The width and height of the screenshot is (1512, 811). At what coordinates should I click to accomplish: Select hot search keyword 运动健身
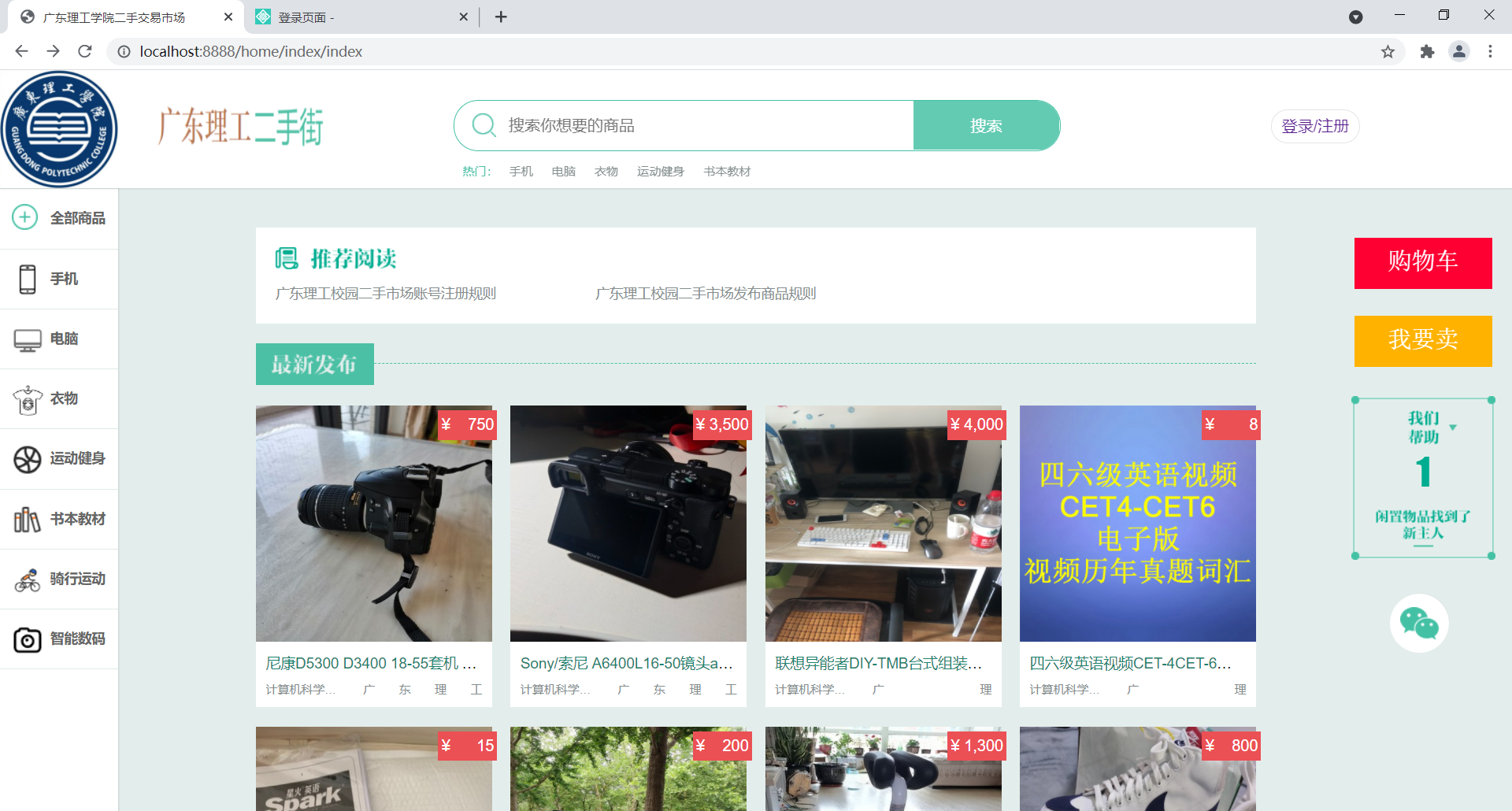click(x=661, y=172)
